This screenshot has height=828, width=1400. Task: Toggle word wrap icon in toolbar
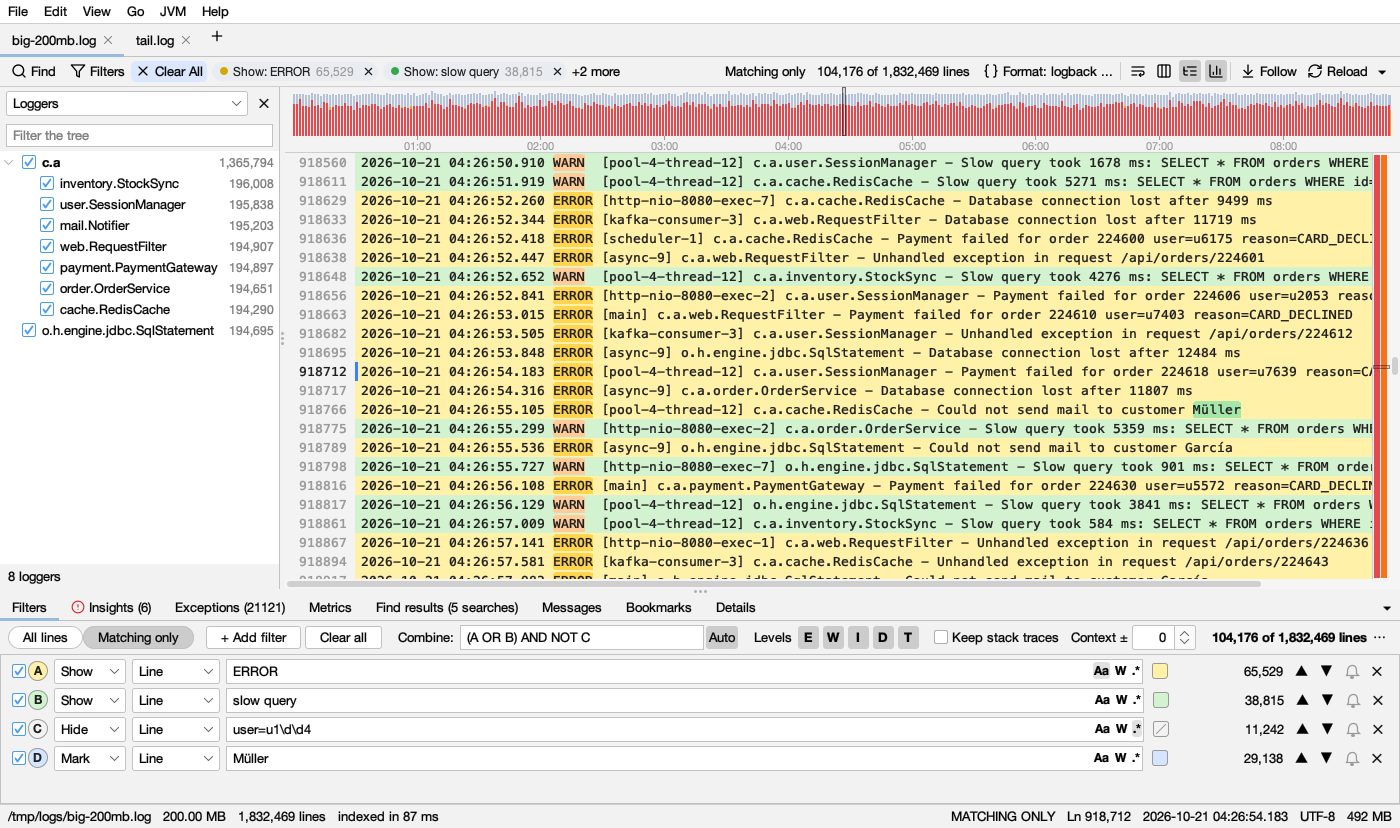[1138, 71]
